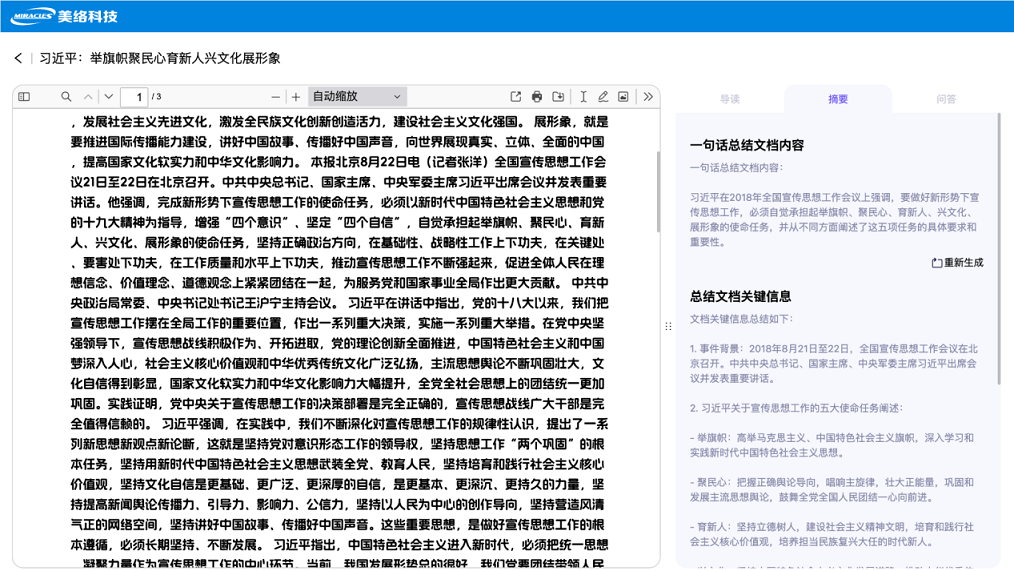1014x571 pixels.
Task: Open the 自动缩放 zoom dropdown
Action: (x=357, y=97)
